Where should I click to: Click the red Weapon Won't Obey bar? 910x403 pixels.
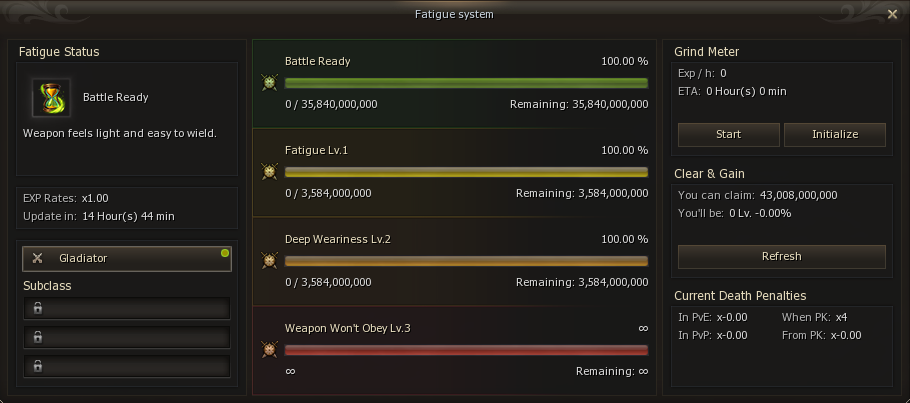[x=466, y=349]
